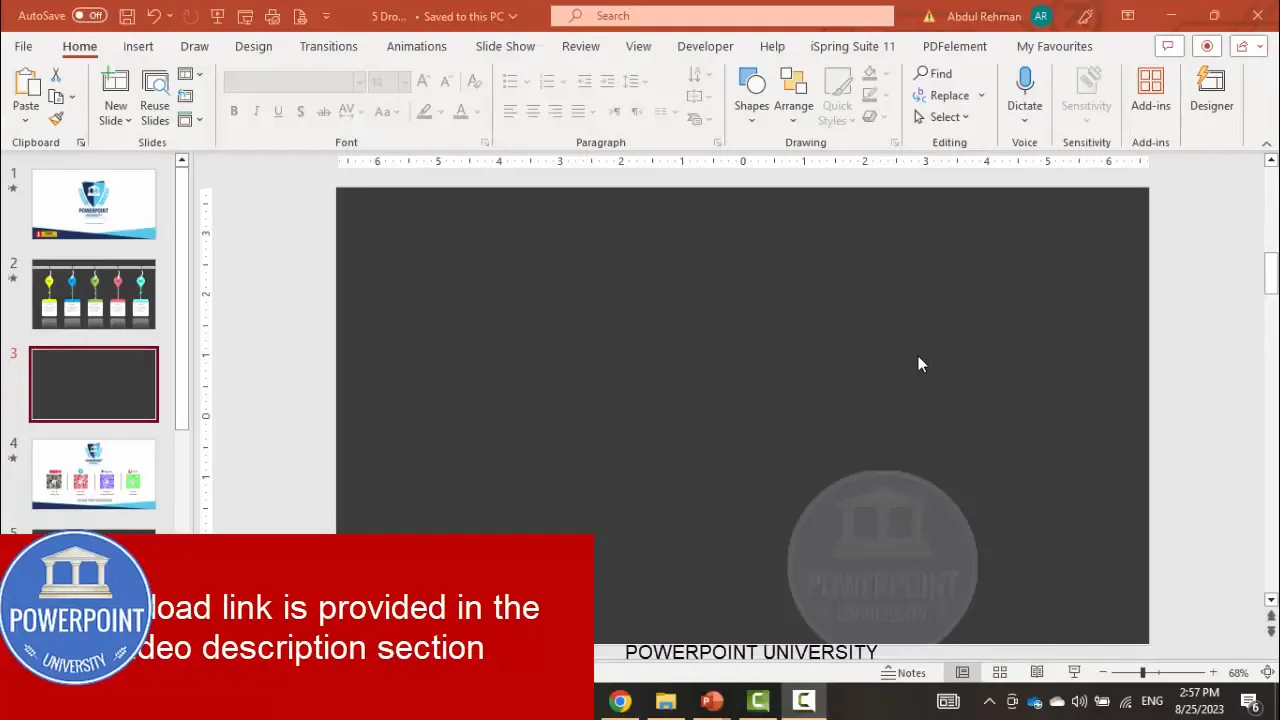Open the Paste options dropdown arrow
Viewport: 1280px width, 720px height.
[x=26, y=121]
